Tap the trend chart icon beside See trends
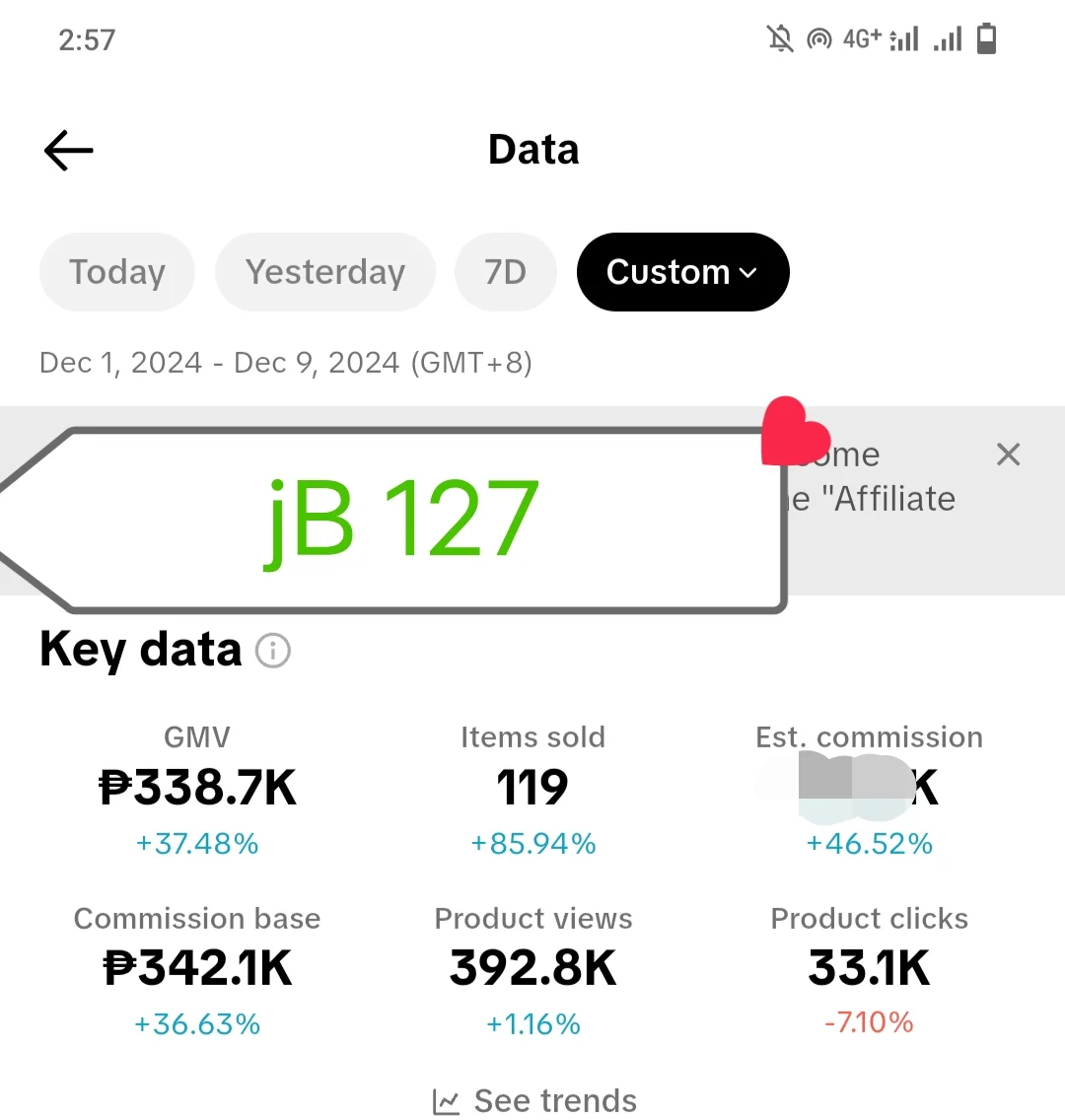Screen dimensions: 1065x1120 (447, 1101)
